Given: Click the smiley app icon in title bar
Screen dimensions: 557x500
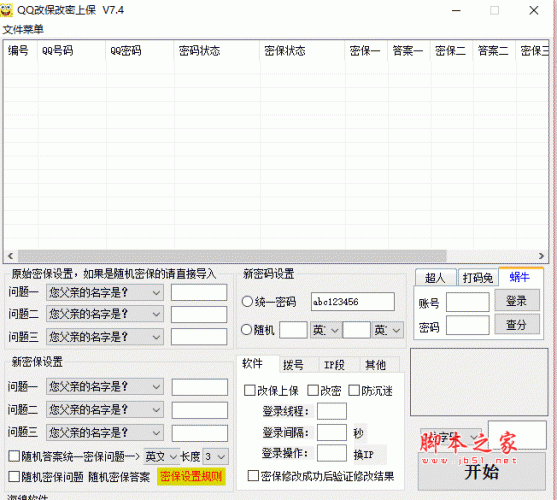Looking at the screenshot, I should pos(7,10).
